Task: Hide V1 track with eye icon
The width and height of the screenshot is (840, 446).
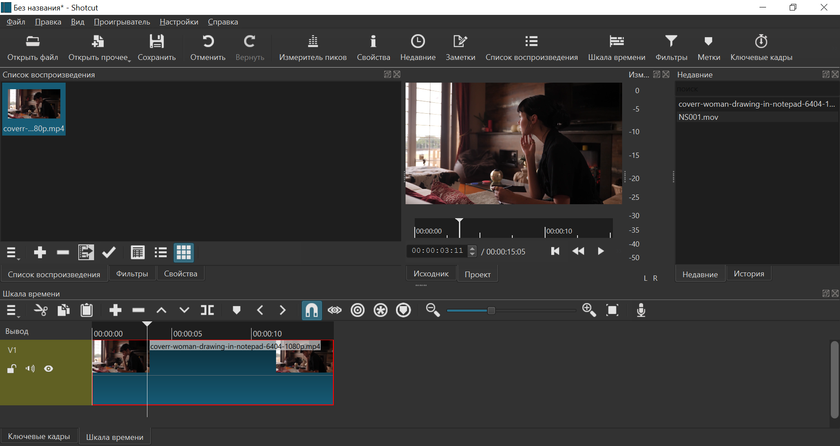Action: 49,368
